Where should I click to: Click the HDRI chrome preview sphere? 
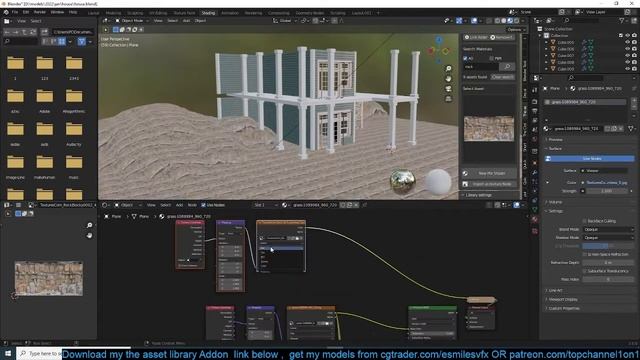402,181
